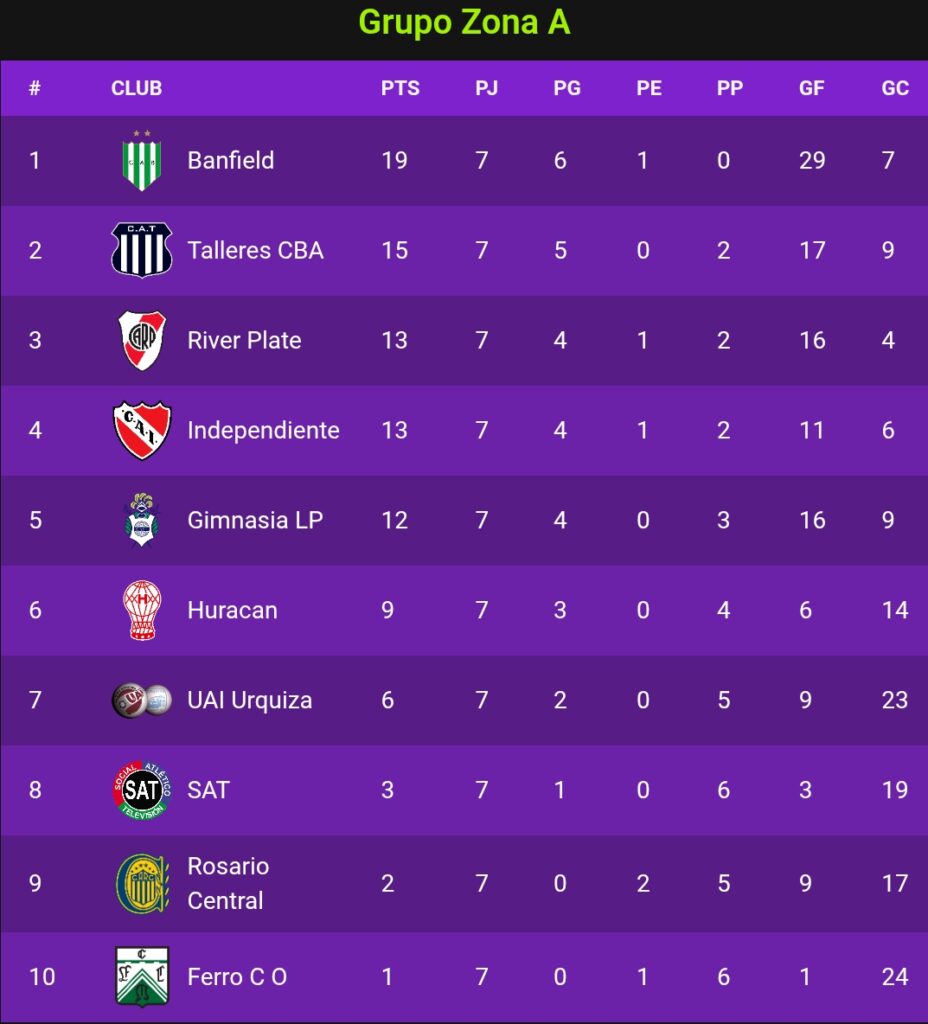Click the Independiente team name

263,430
